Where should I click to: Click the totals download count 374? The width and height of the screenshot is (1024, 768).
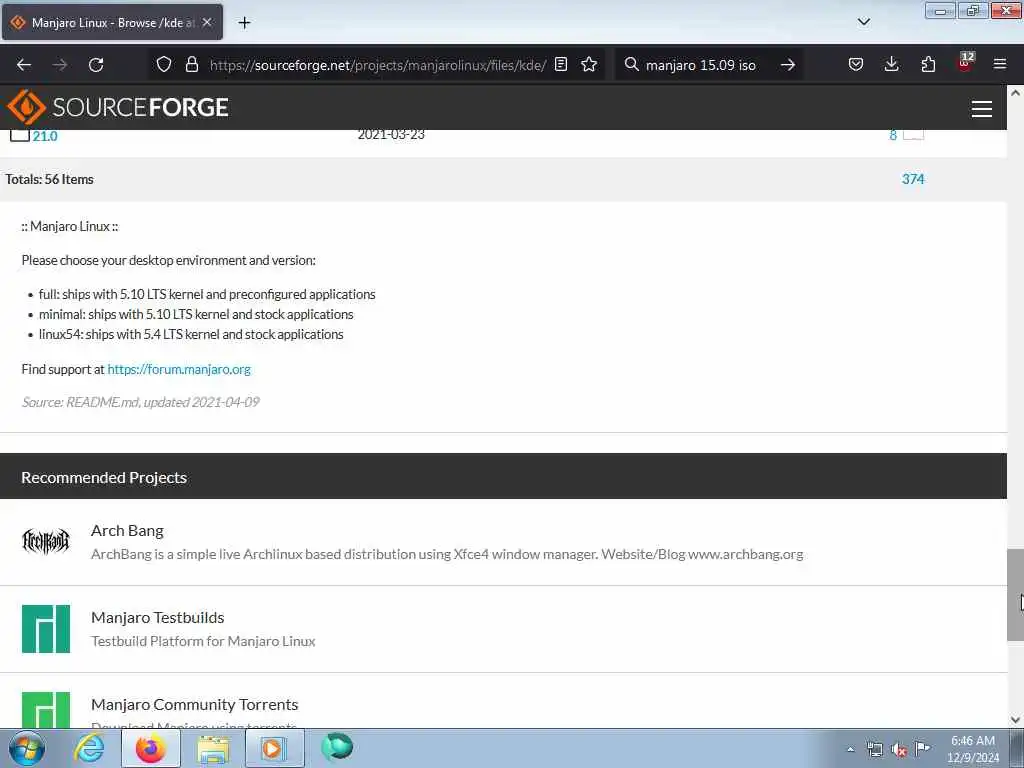pos(913,179)
